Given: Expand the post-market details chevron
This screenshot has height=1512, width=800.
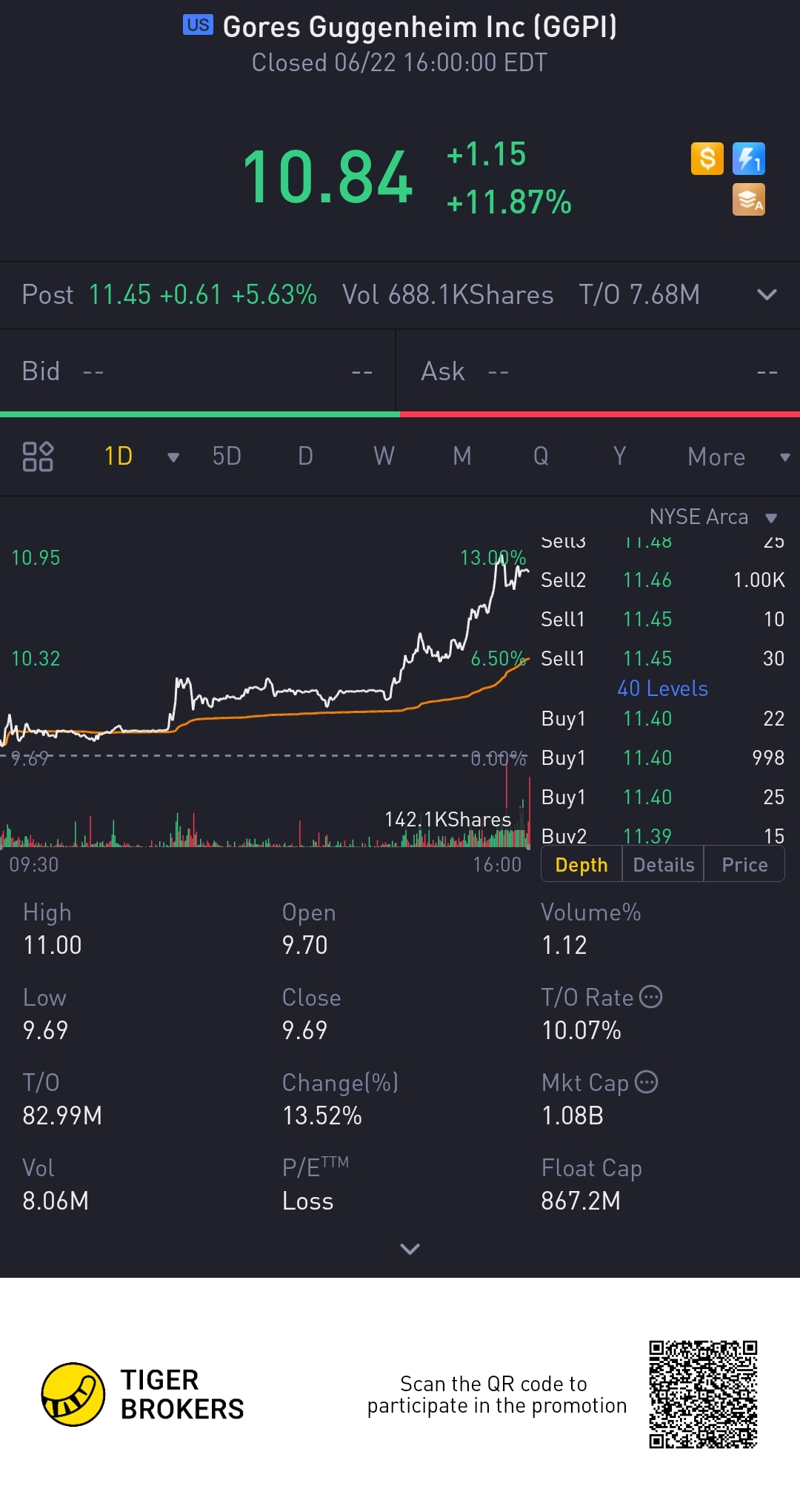Looking at the screenshot, I should point(767,295).
